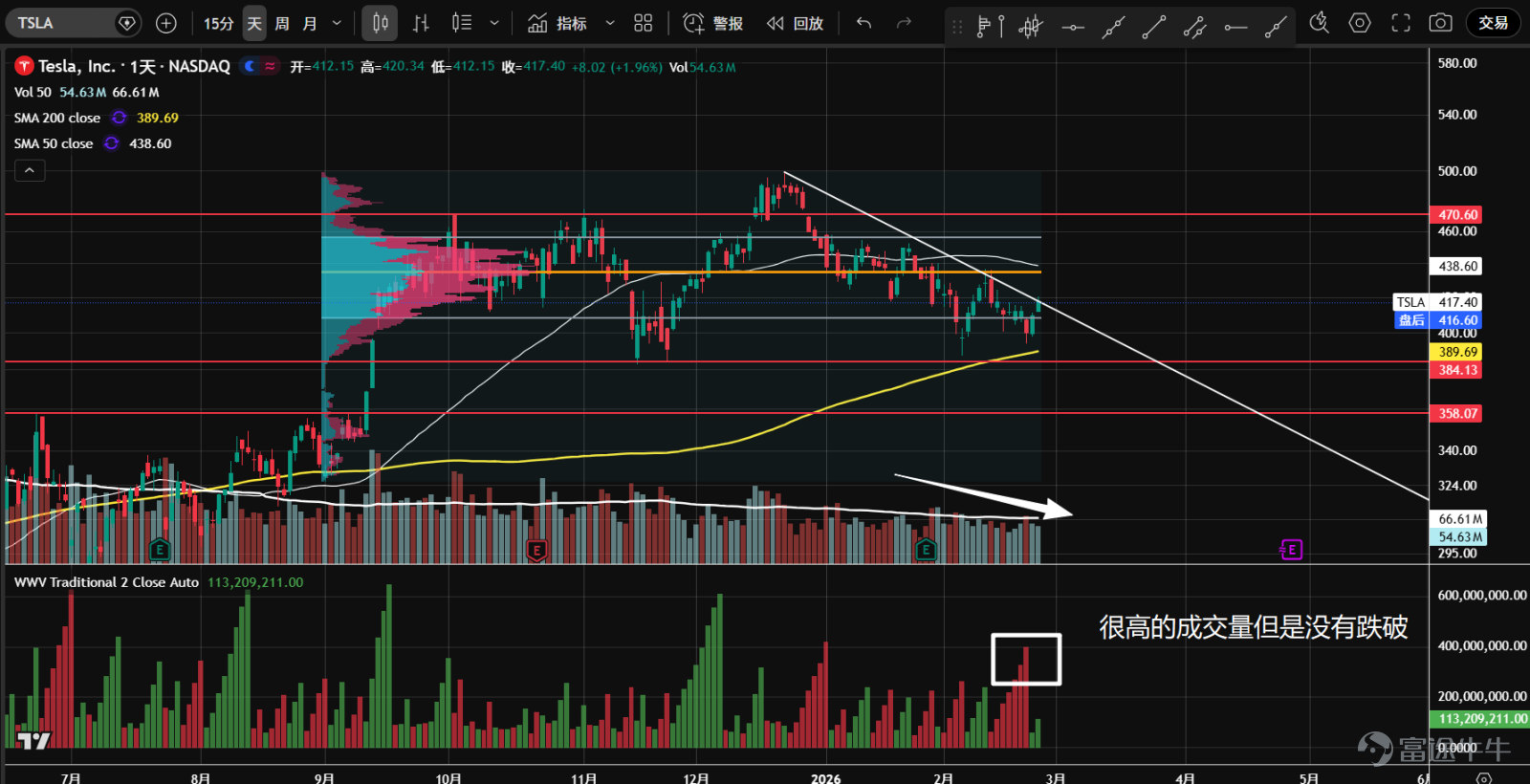Select the 天 daily timeframe
Image resolution: width=1530 pixels, height=784 pixels.
pos(254,23)
